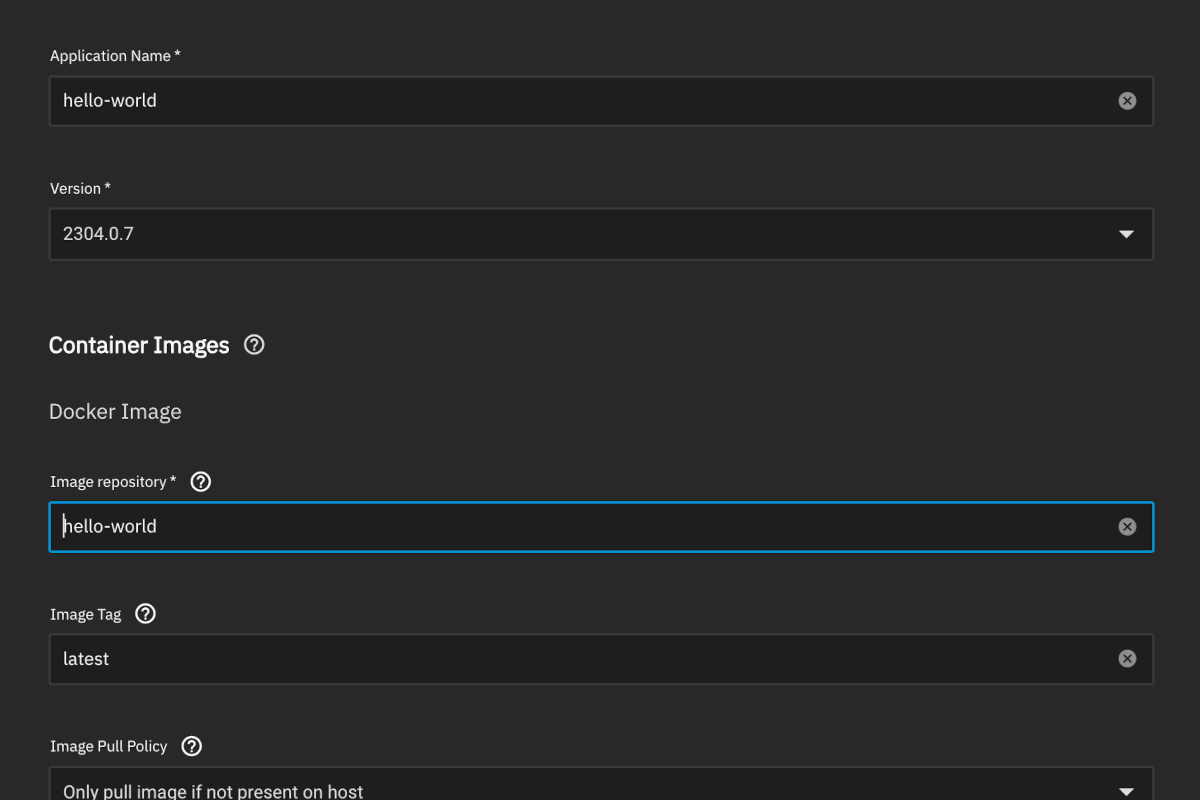The width and height of the screenshot is (1200, 800).
Task: Show the Image Tag help question mark
Action: [x=146, y=614]
